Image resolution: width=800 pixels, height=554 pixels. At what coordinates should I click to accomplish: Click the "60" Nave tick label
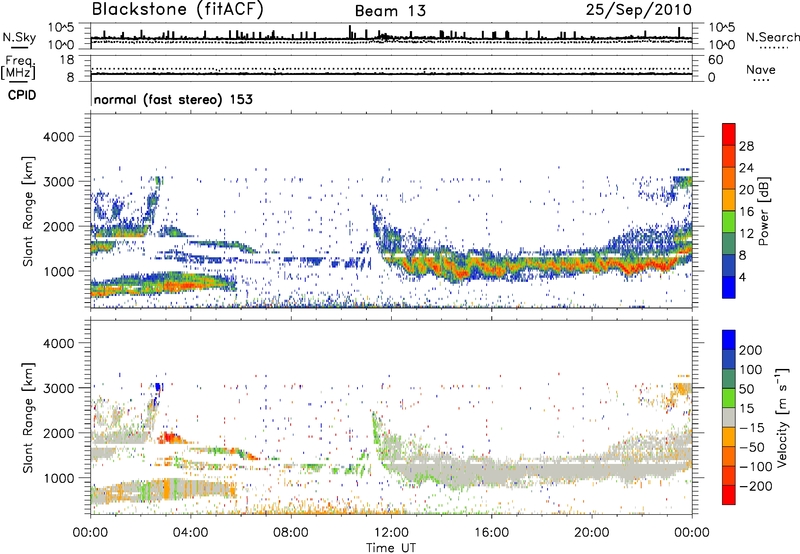(x=716, y=60)
